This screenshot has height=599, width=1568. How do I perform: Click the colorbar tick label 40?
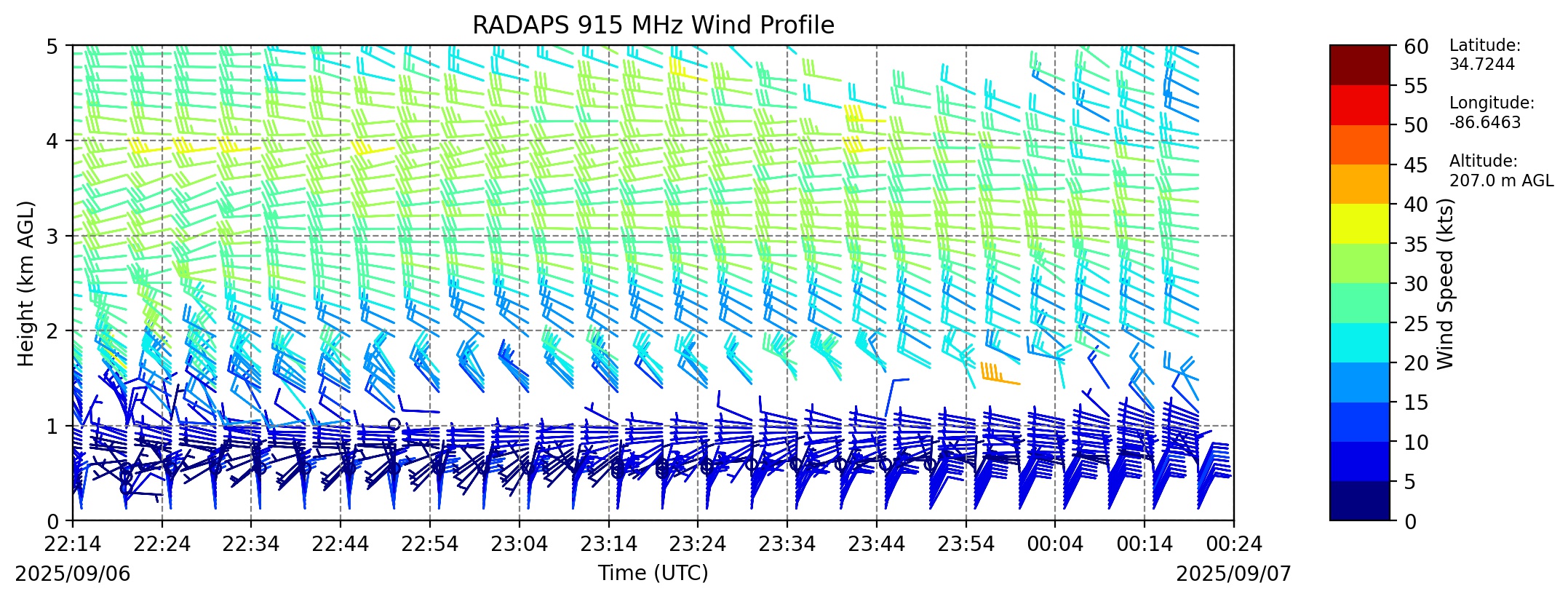click(x=1416, y=205)
